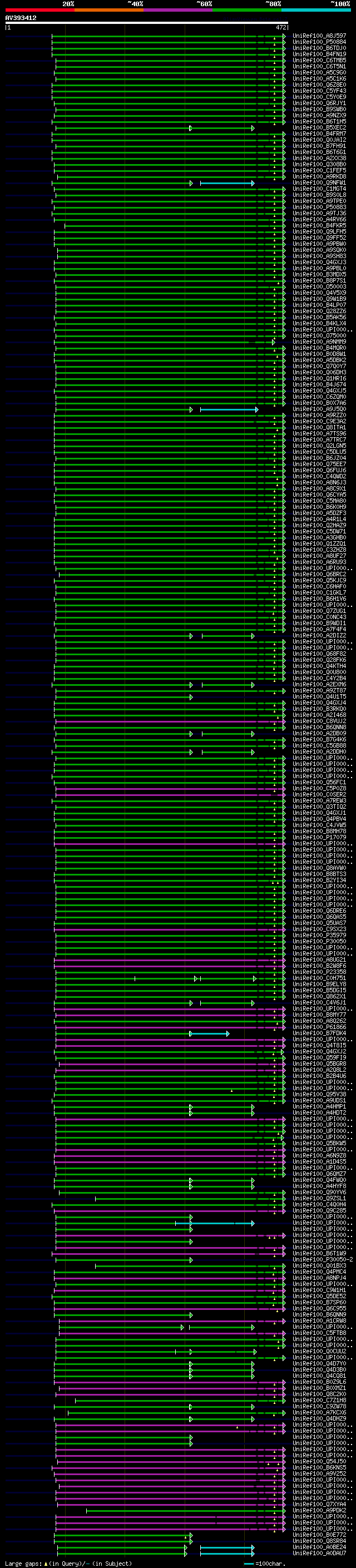This screenshot has height=1568, width=356.
Task: Open hit UniRef100_C9E3A2
Action: pyautogui.click(x=319, y=421)
